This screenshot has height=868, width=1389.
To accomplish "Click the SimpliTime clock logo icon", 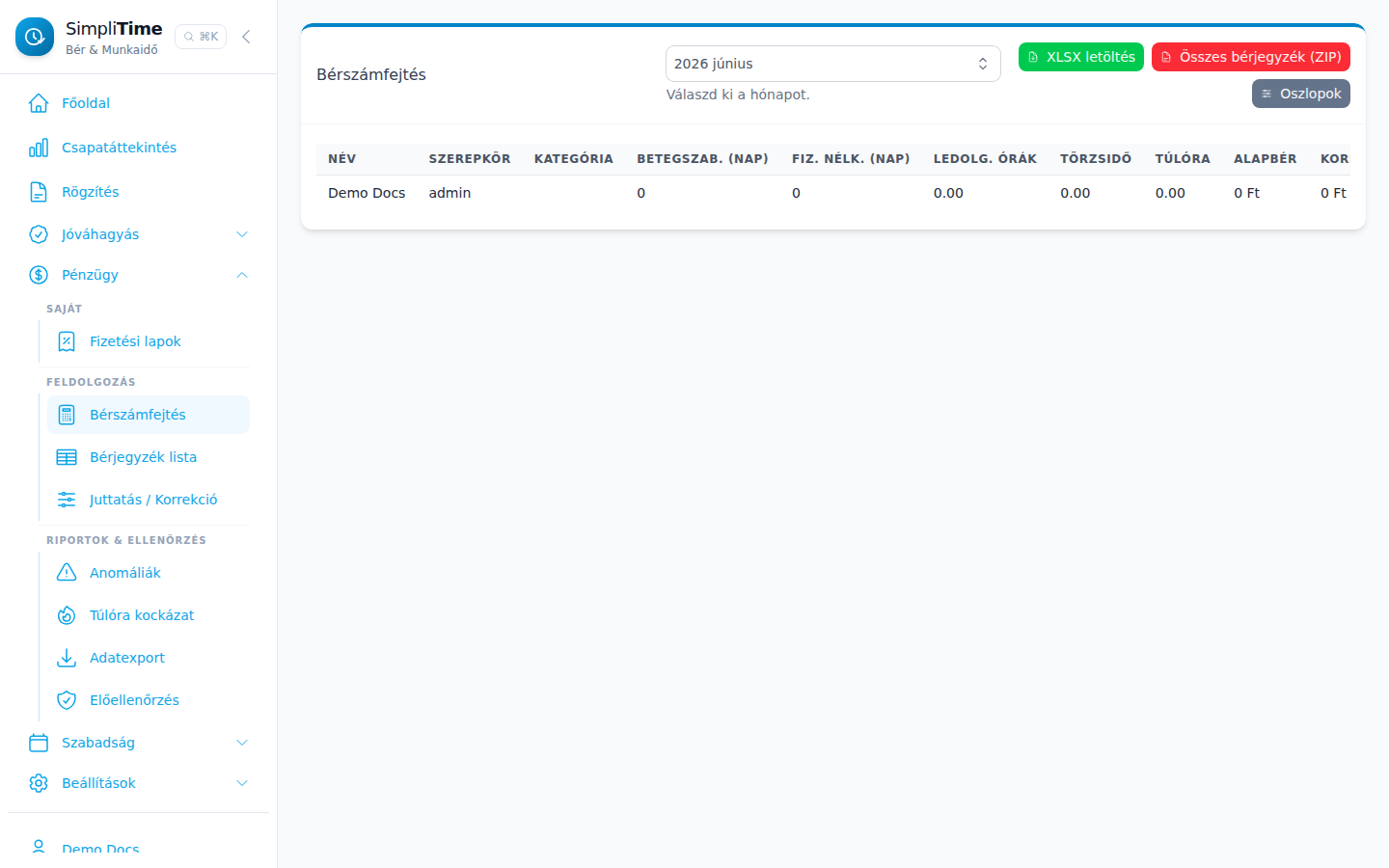I will 35,37.
